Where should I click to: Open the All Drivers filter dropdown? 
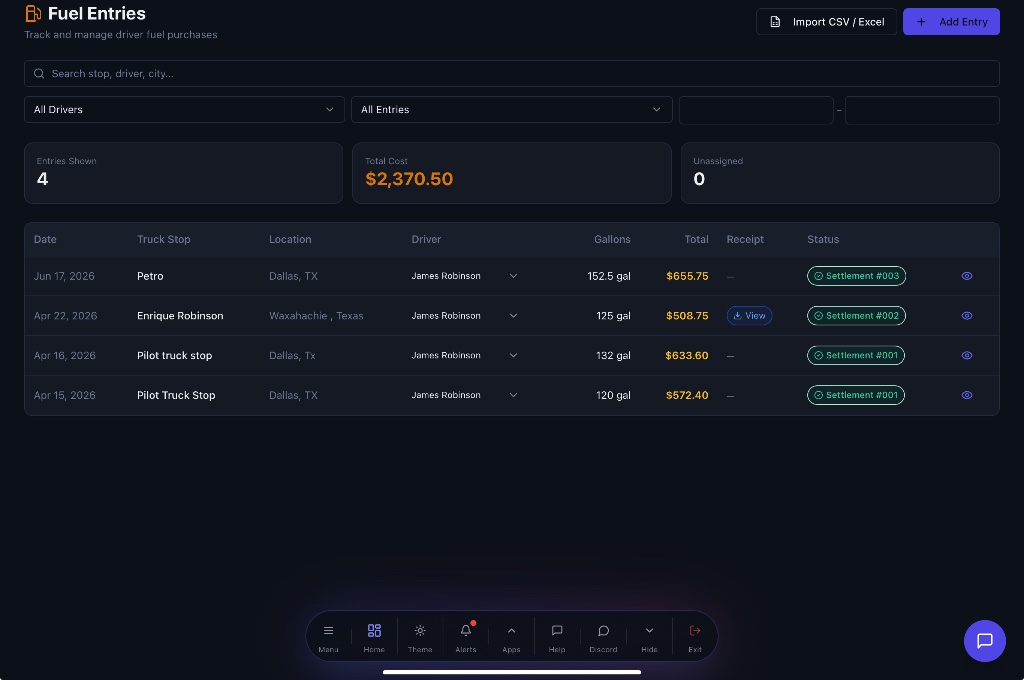[x=184, y=110]
